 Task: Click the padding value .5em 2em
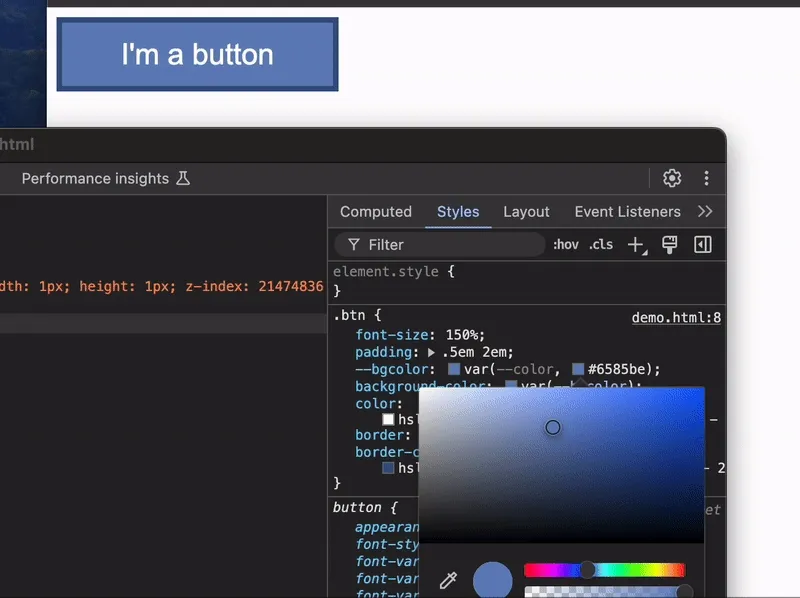click(x=474, y=352)
